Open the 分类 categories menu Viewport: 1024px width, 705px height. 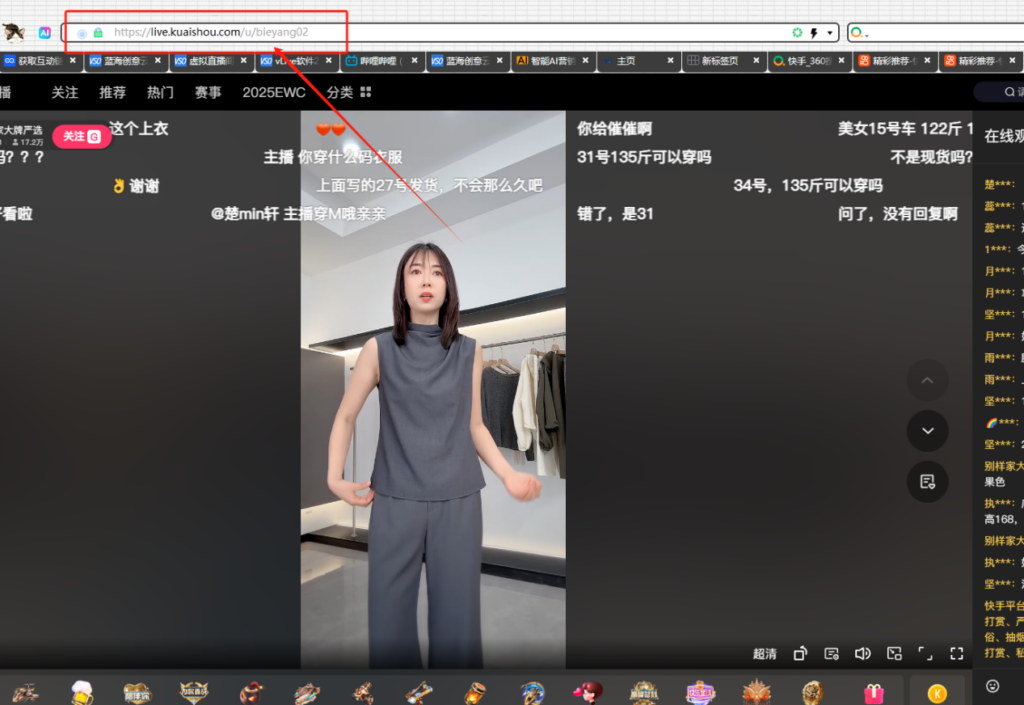click(x=348, y=92)
